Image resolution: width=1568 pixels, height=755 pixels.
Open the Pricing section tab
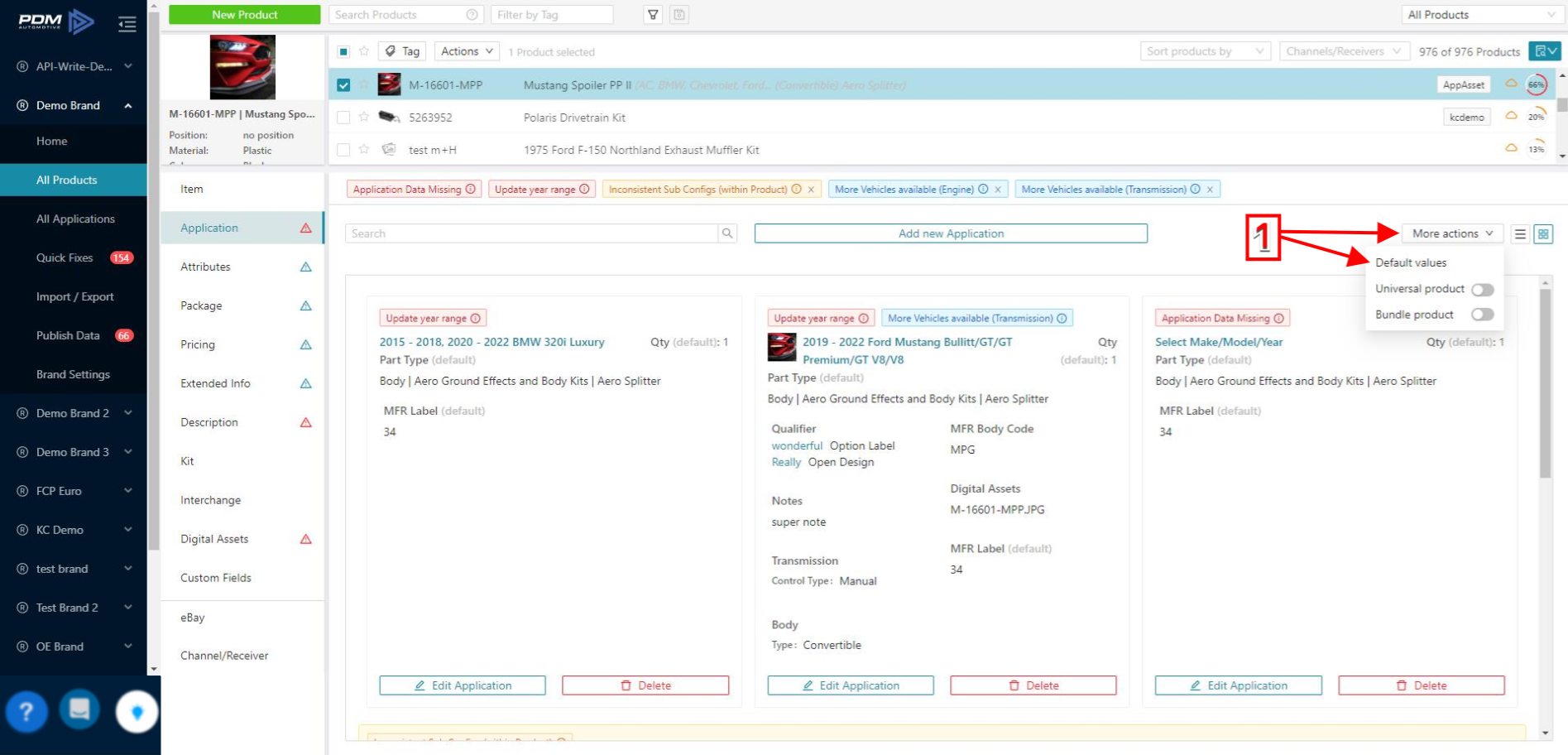pos(242,344)
